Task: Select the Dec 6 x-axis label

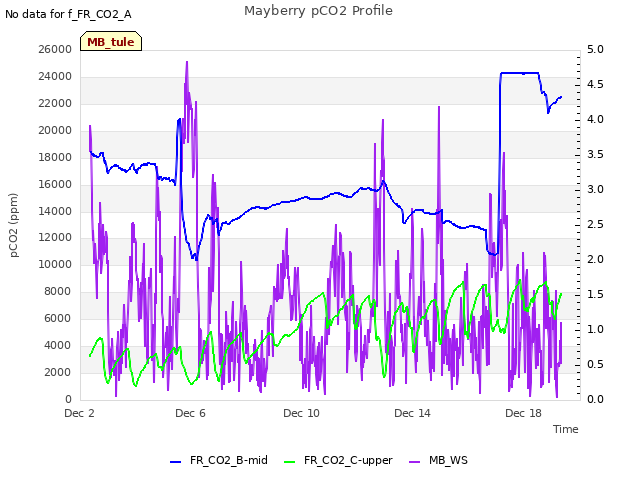Action: pos(190,413)
